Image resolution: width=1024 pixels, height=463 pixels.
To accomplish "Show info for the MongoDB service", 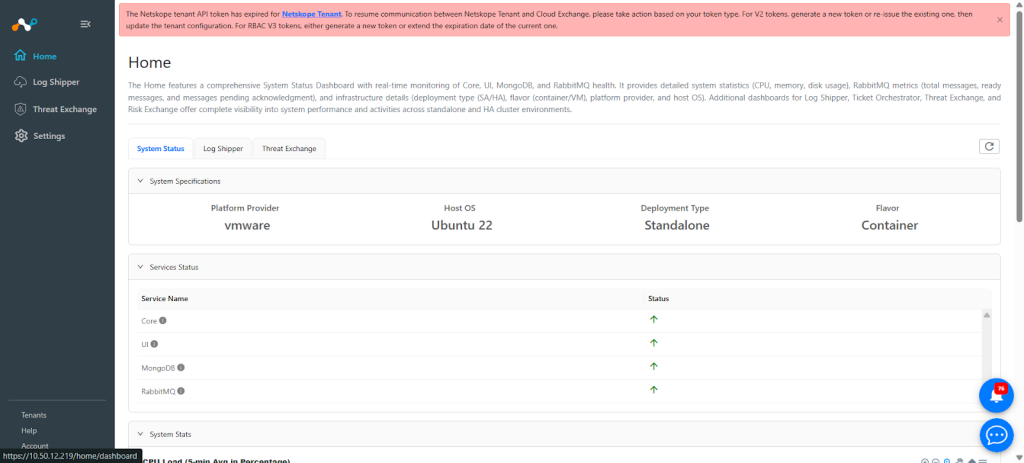I will point(181,367).
